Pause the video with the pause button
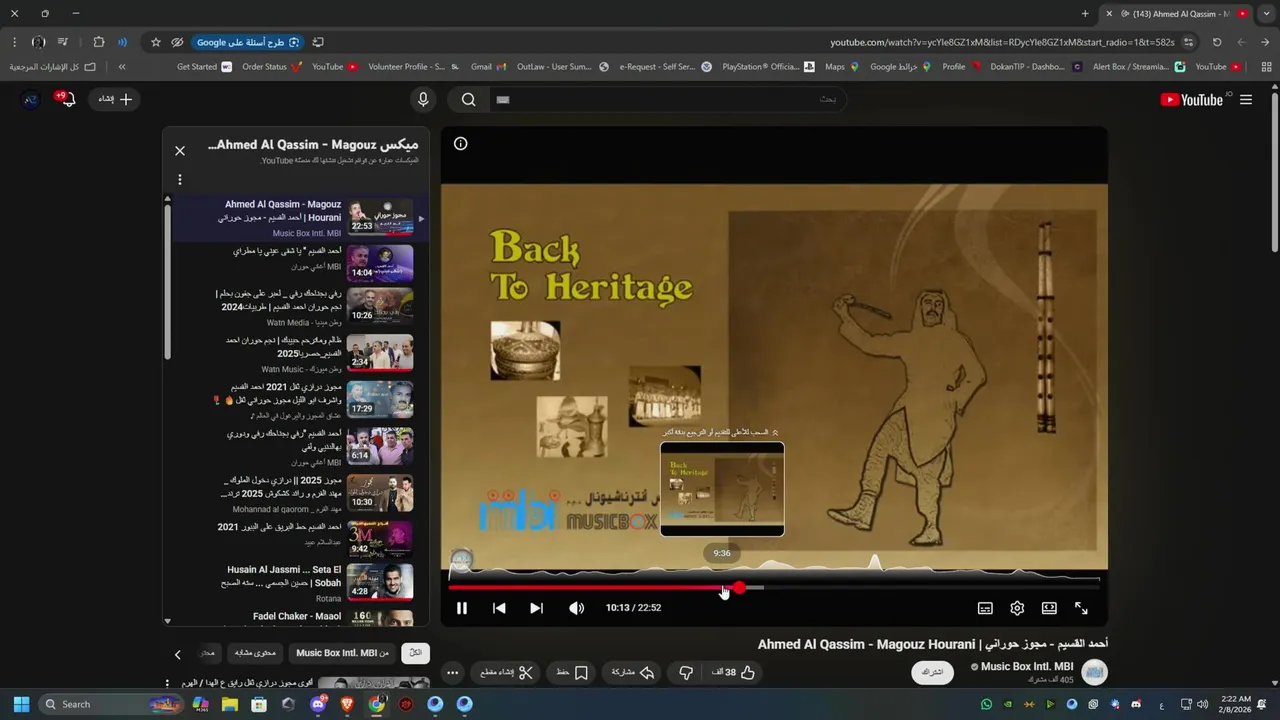The width and height of the screenshot is (1280, 720). [462, 608]
